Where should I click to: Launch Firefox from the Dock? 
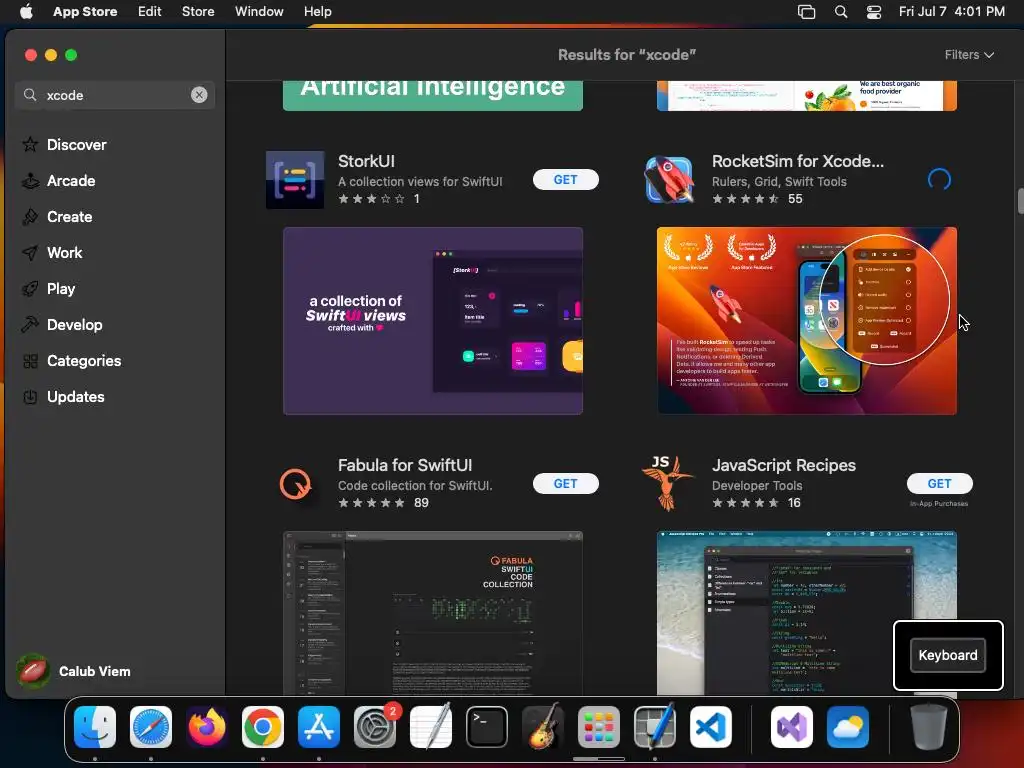[207, 727]
